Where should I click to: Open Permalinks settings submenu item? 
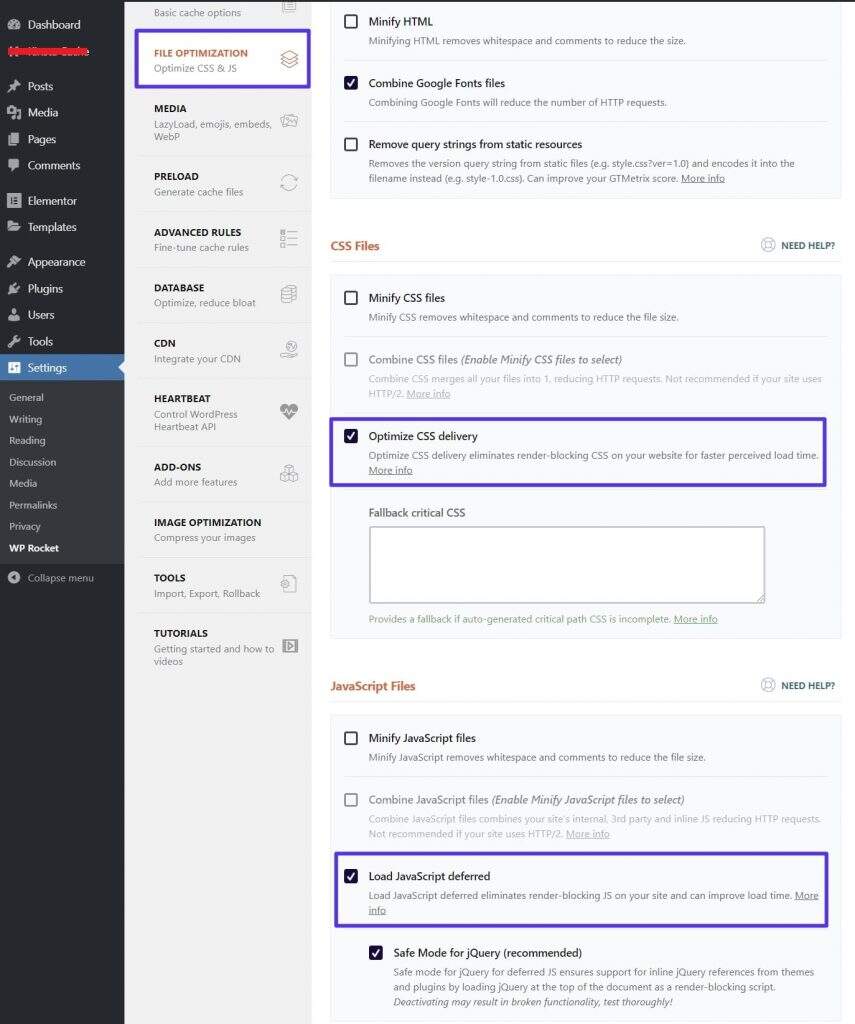tap(32, 505)
